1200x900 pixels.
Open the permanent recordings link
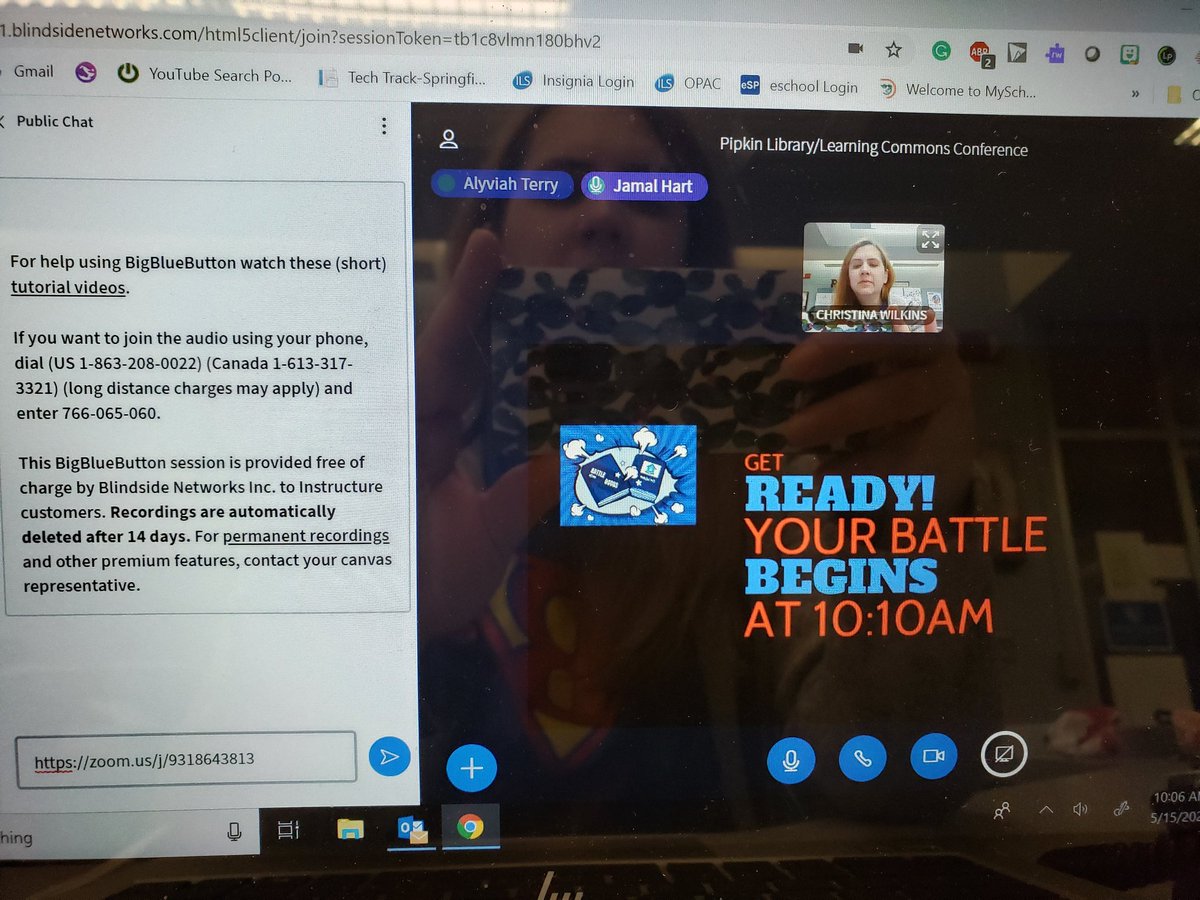coord(305,536)
